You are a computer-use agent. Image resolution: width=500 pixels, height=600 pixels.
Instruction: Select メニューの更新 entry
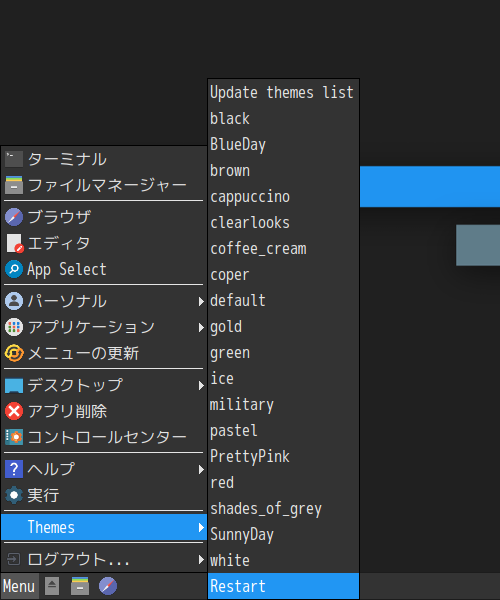pyautogui.click(x=104, y=353)
